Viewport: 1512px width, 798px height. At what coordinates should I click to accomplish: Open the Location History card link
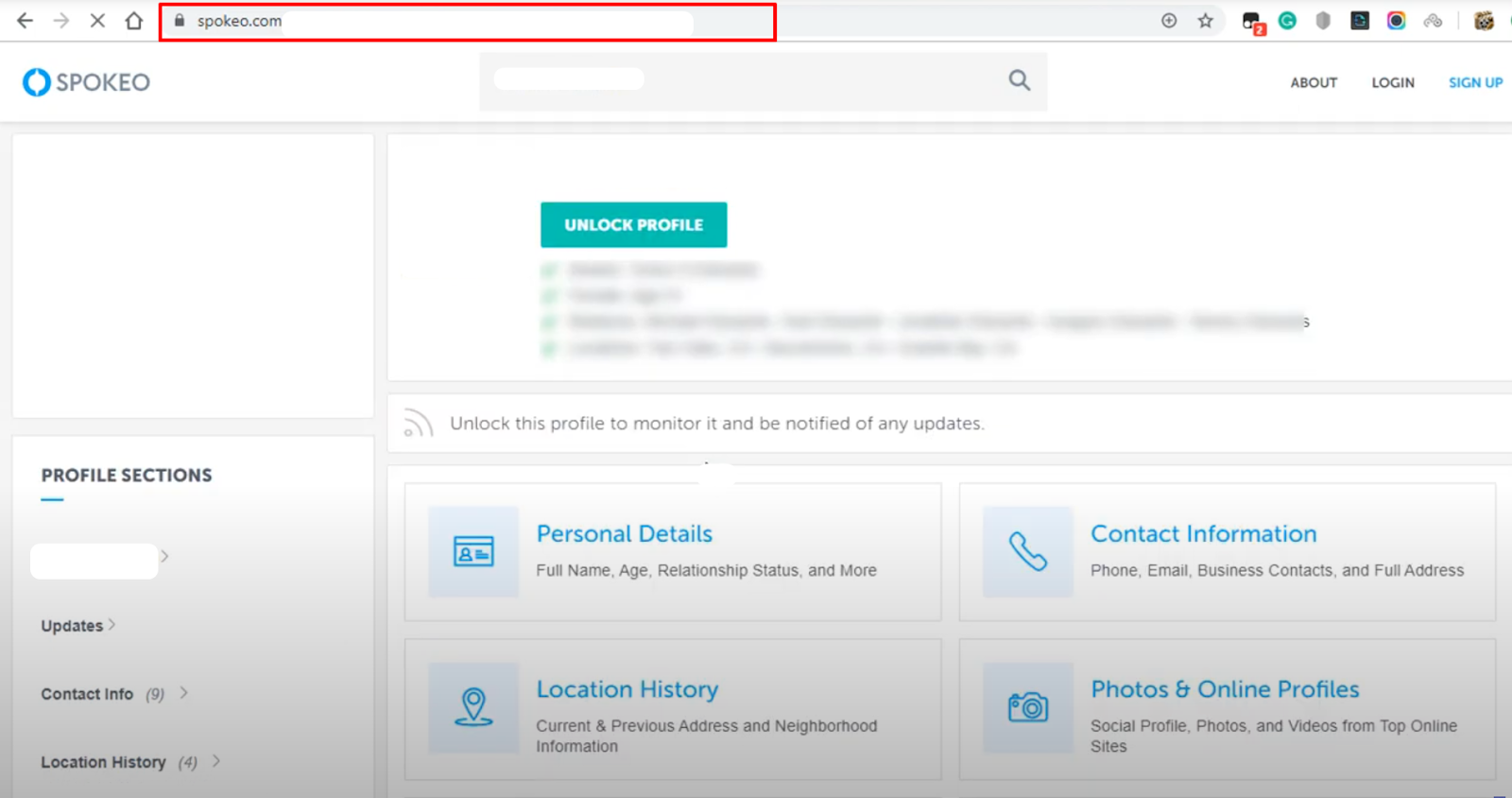[627, 689]
